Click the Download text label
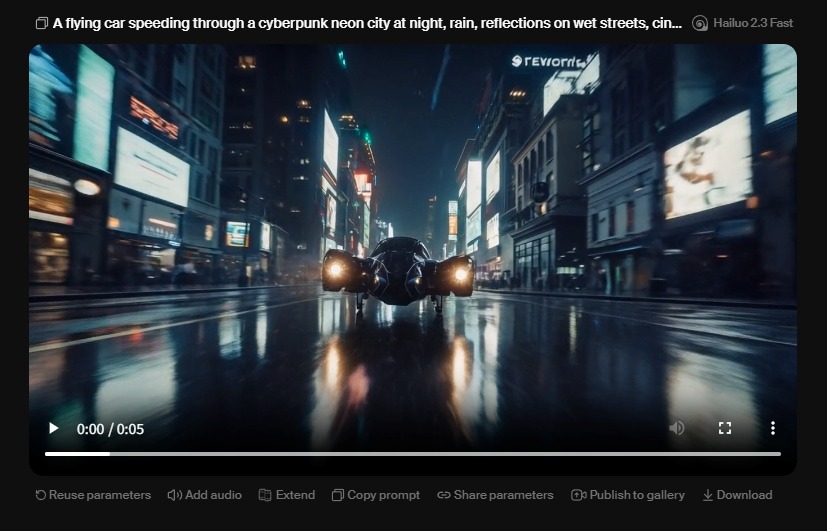This screenshot has width=827, height=531. tap(744, 495)
